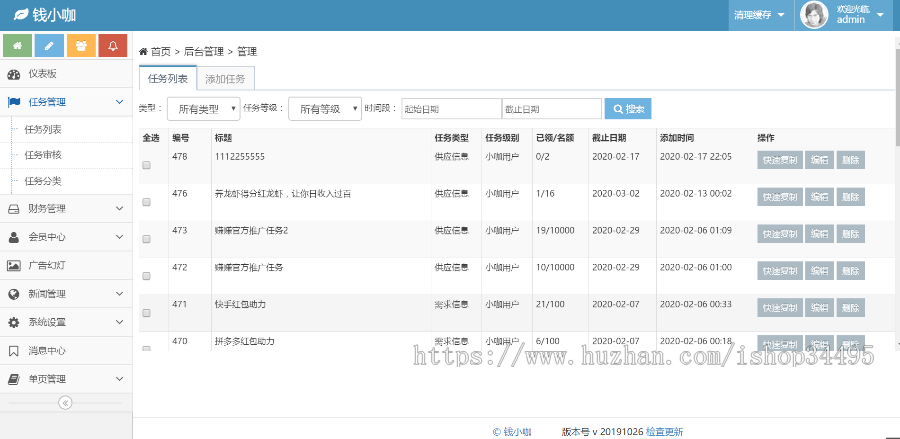This screenshot has width=900, height=439.
Task: Switch to the 添加任务 tab
Action: point(226,79)
